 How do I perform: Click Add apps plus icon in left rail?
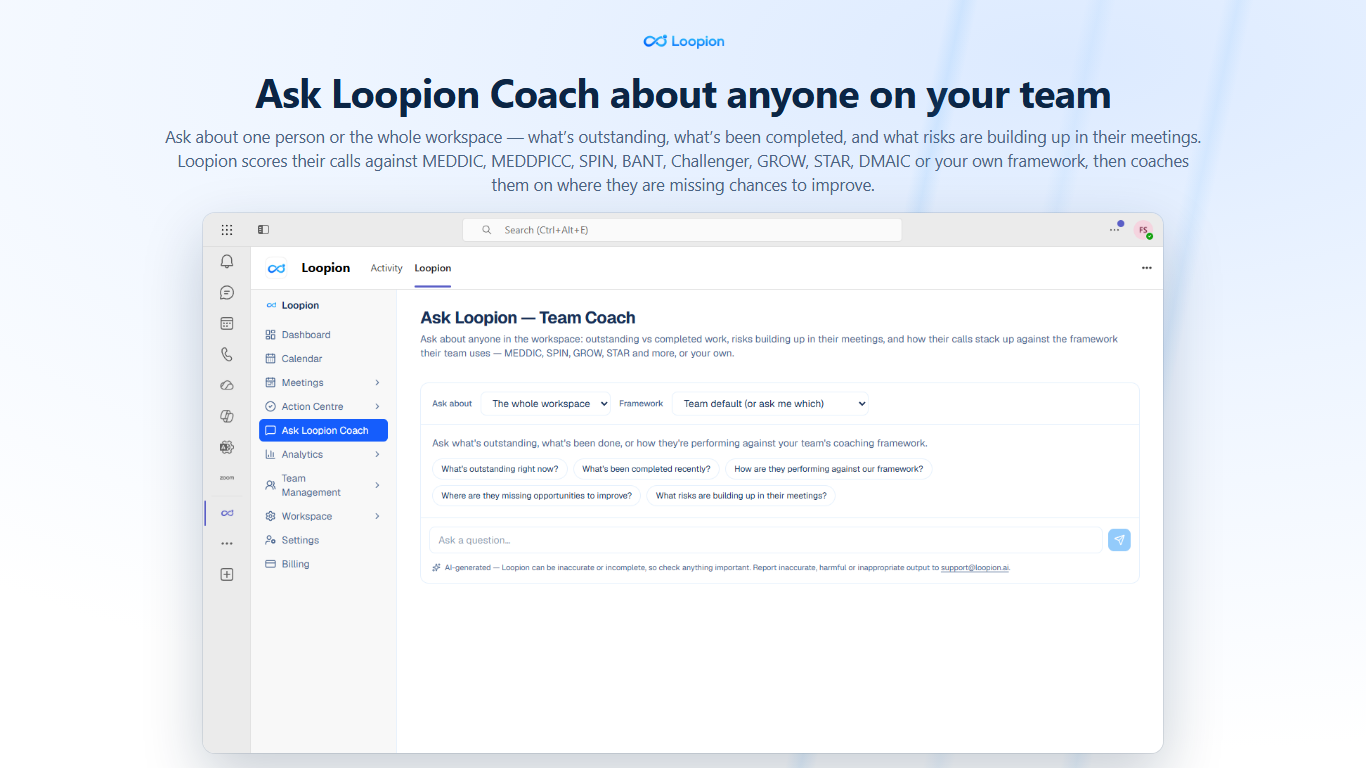click(227, 575)
